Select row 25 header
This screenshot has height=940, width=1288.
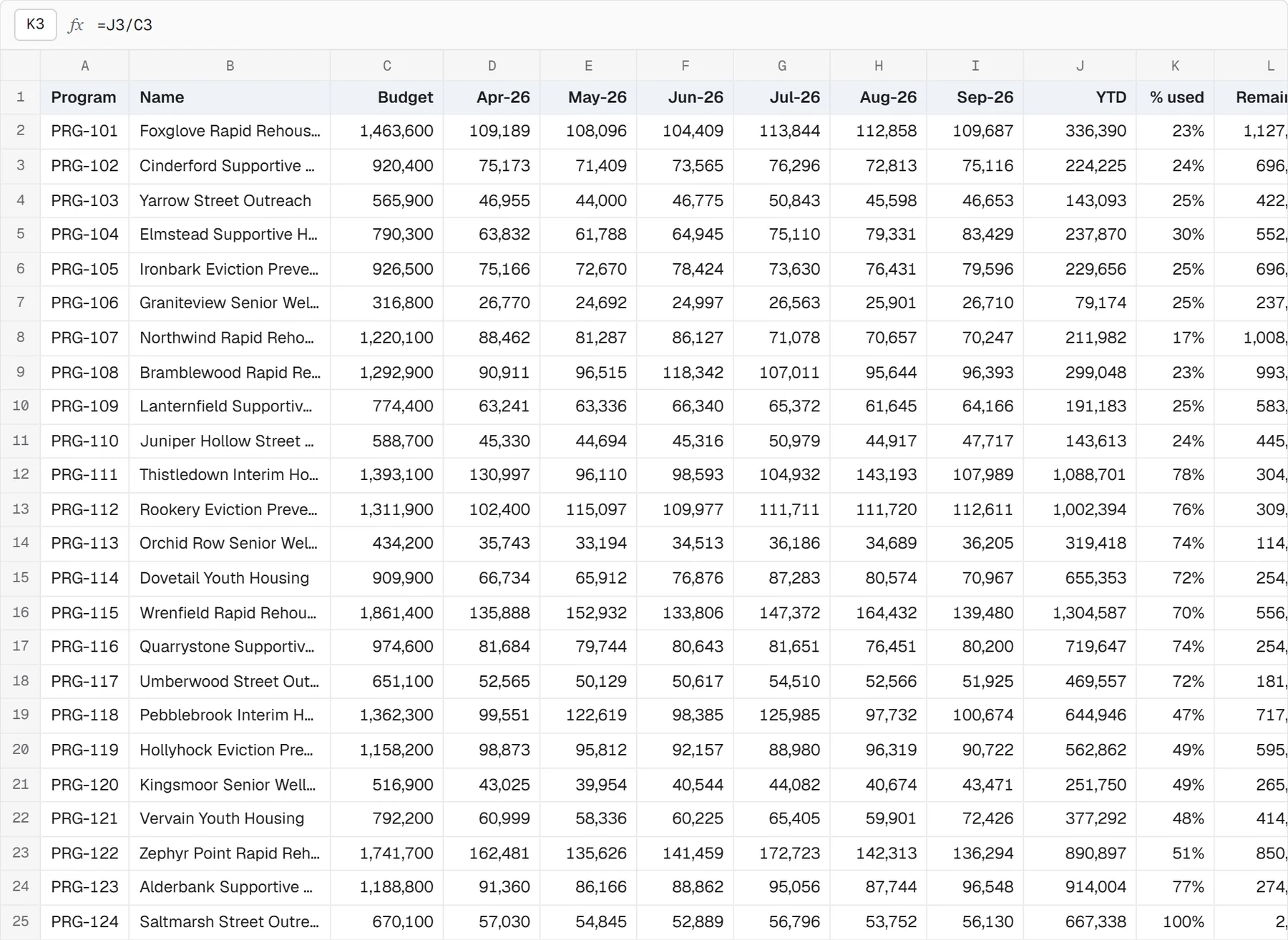point(21,921)
